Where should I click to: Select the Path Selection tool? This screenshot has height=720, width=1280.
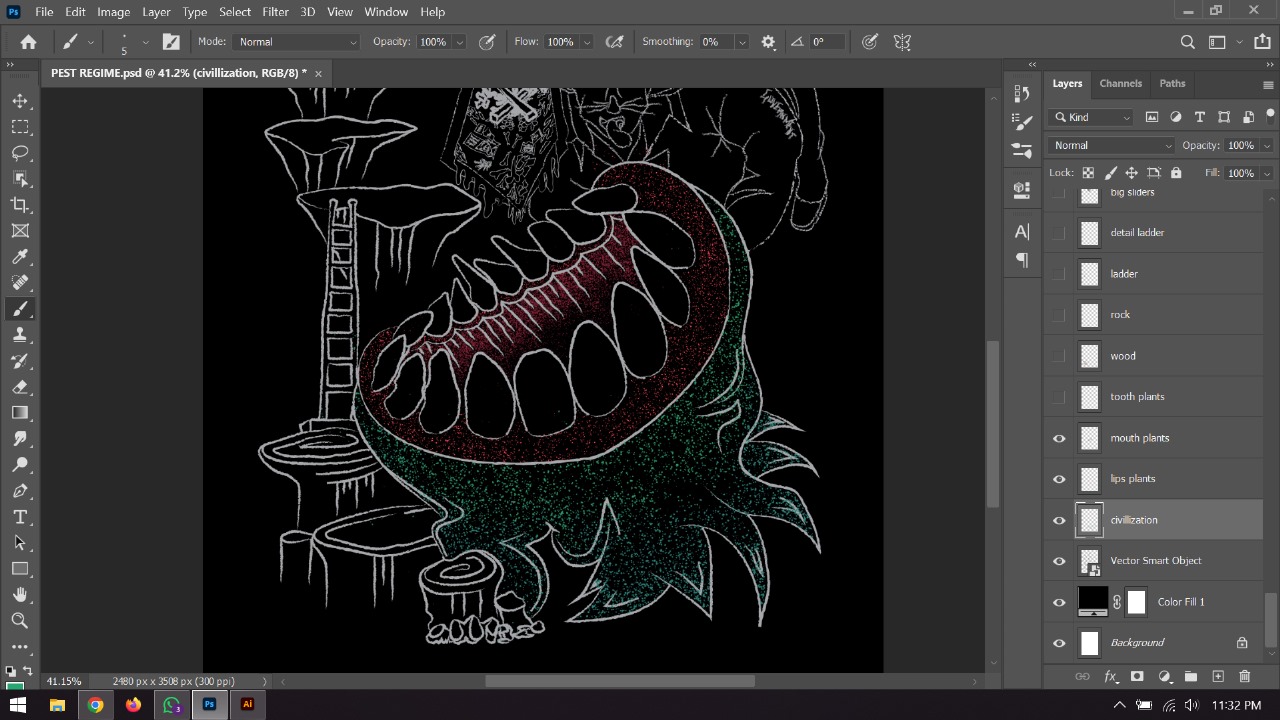[x=20, y=543]
